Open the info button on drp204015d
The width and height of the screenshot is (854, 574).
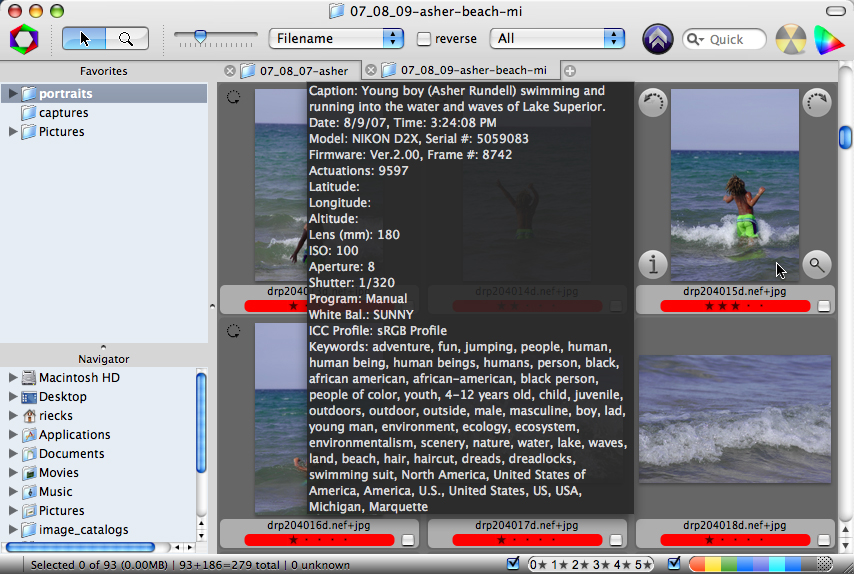pyautogui.click(x=652, y=265)
